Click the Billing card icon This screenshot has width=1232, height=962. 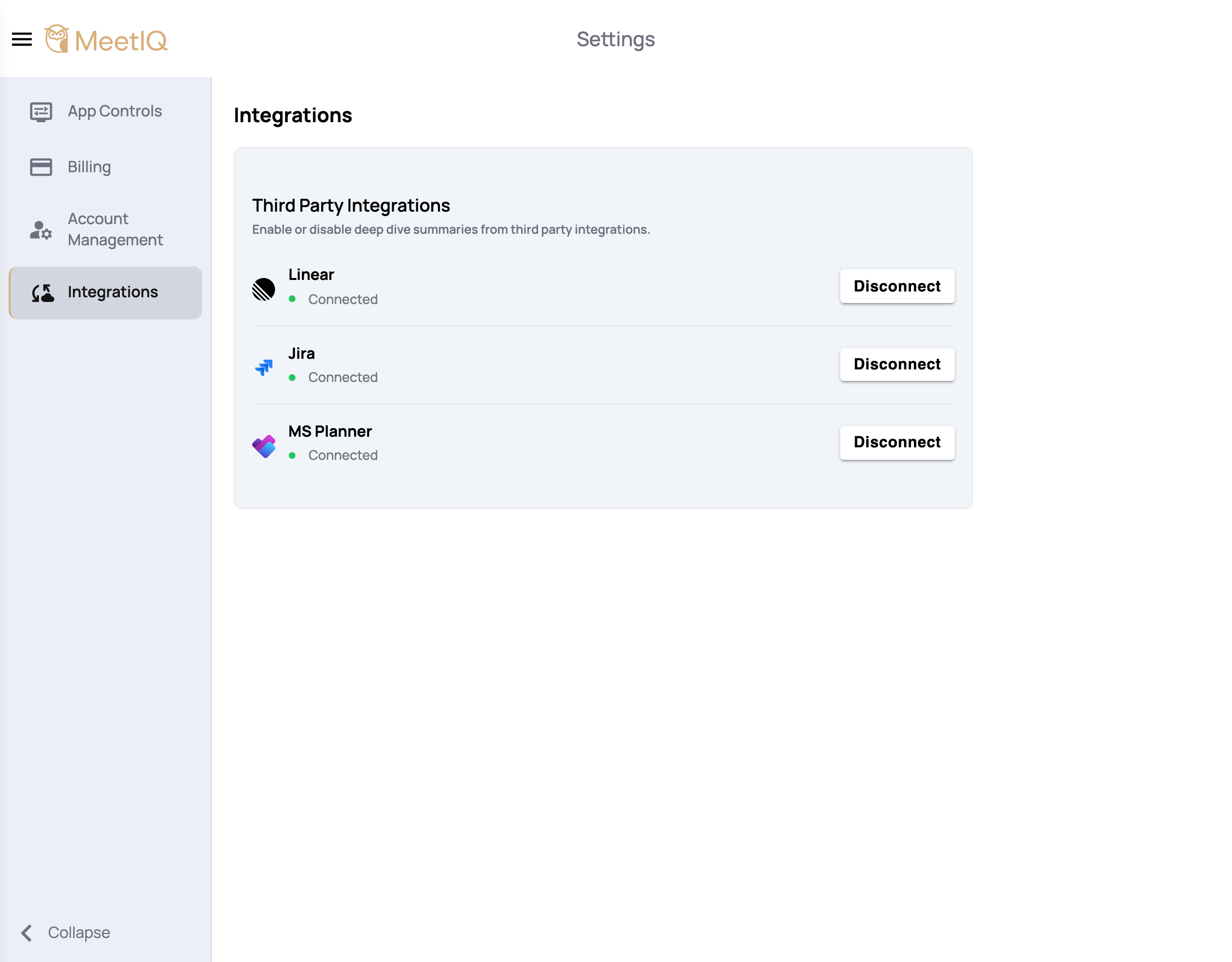[x=40, y=167]
